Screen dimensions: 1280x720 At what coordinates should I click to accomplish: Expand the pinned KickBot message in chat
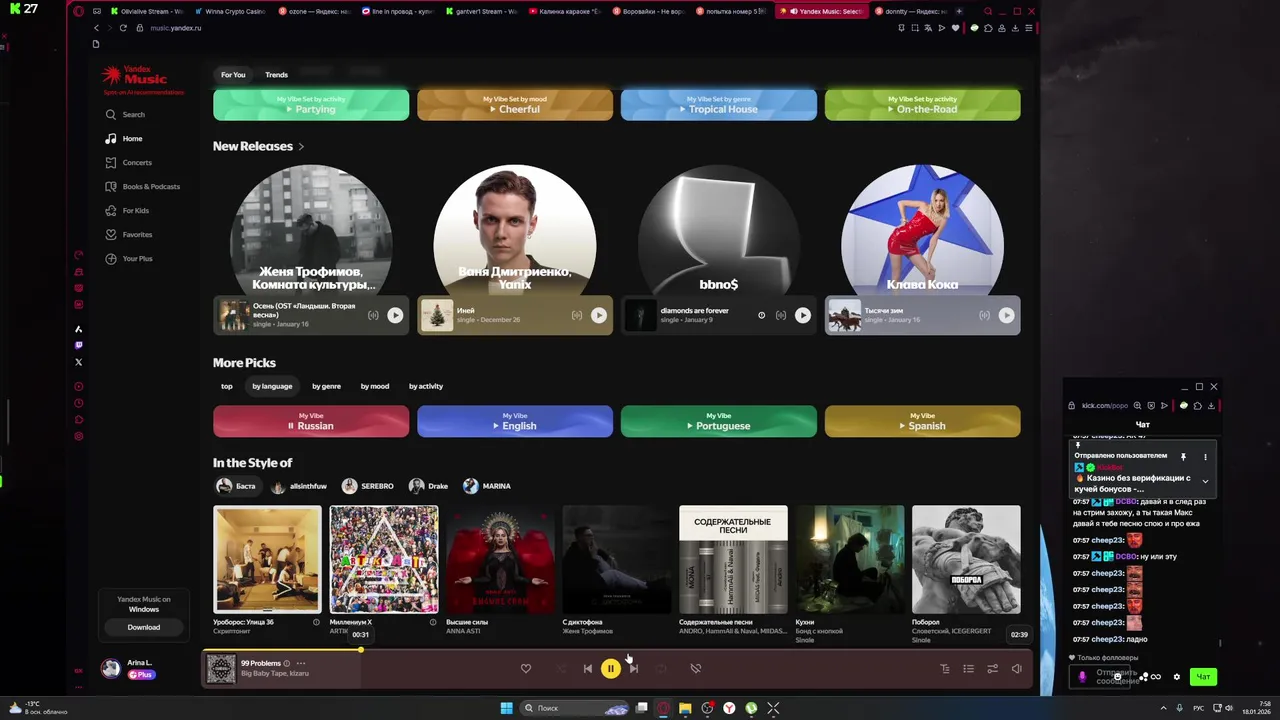click(1205, 481)
